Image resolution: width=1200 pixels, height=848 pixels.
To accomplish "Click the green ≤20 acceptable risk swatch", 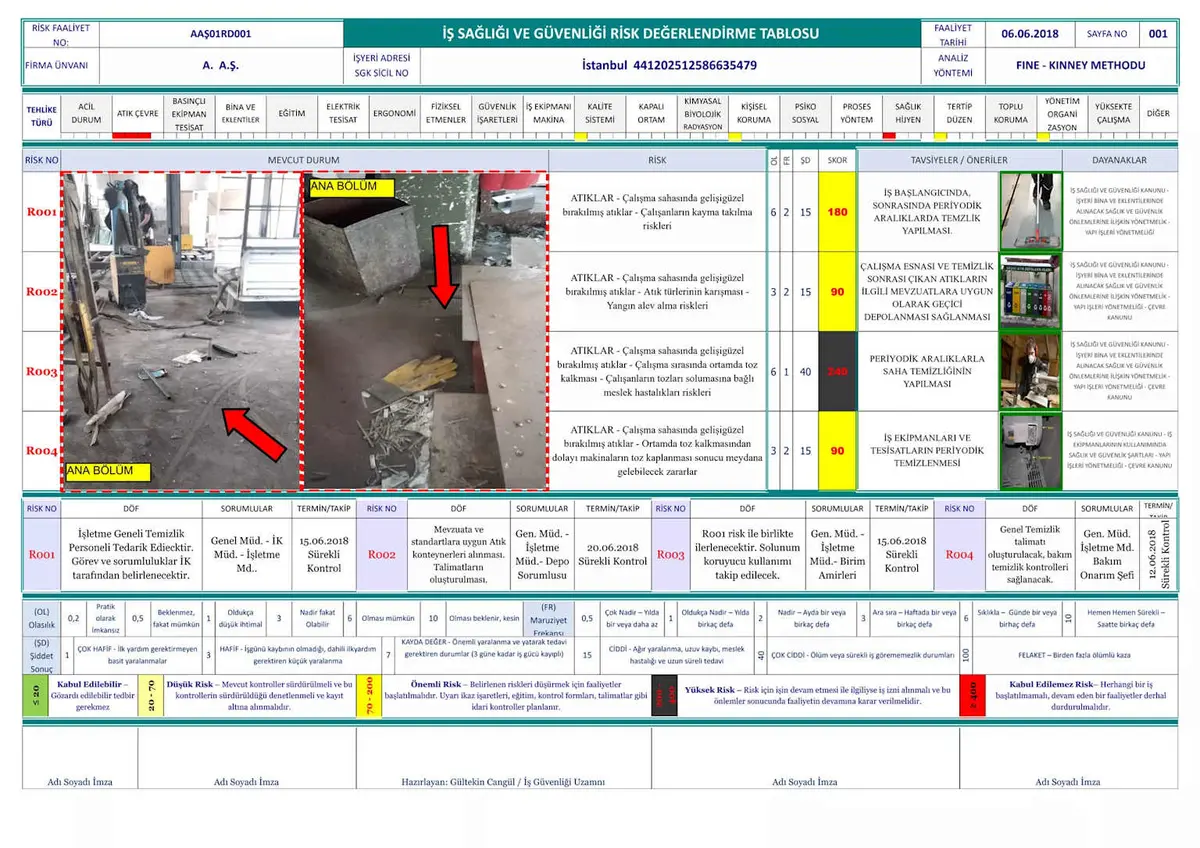I will (x=37, y=697).
